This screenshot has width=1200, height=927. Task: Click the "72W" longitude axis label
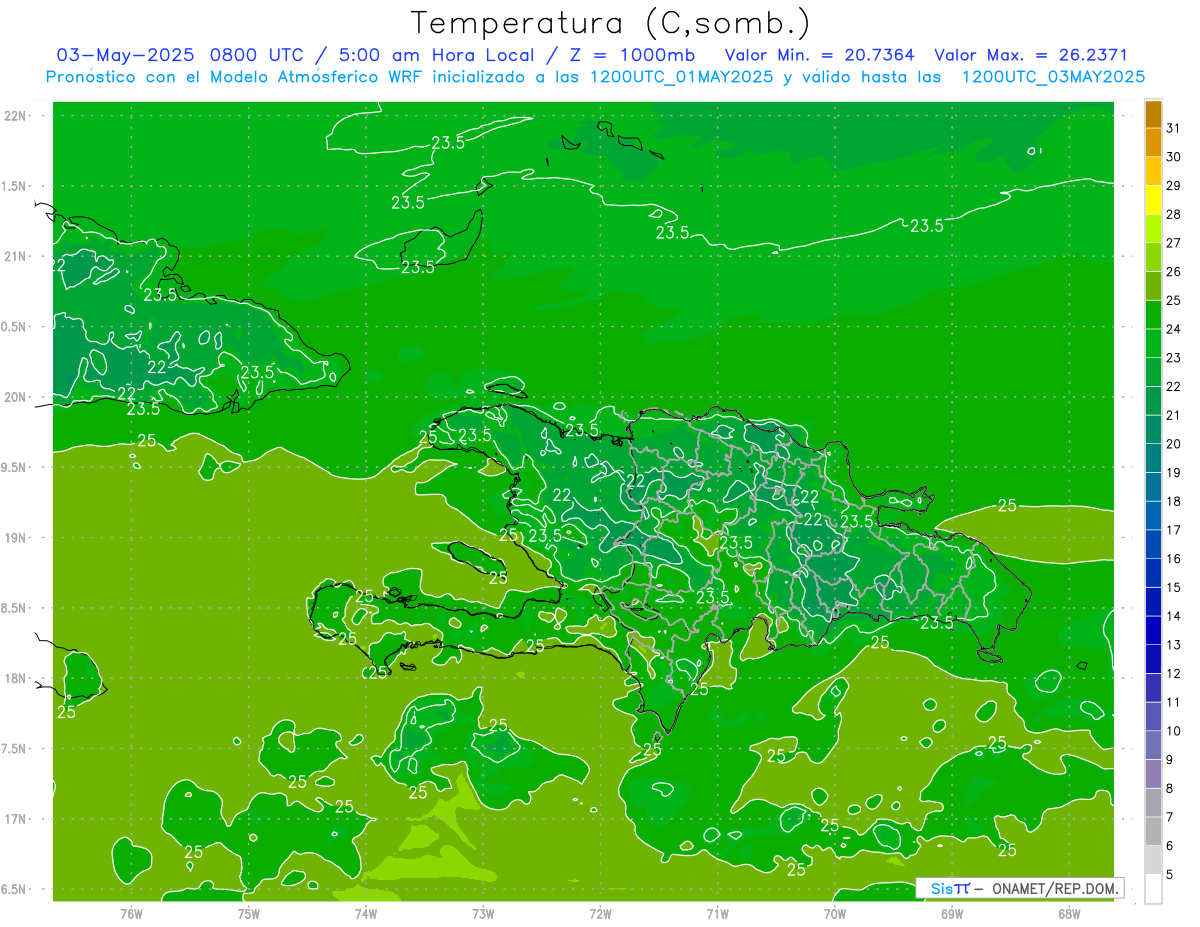tap(601, 914)
